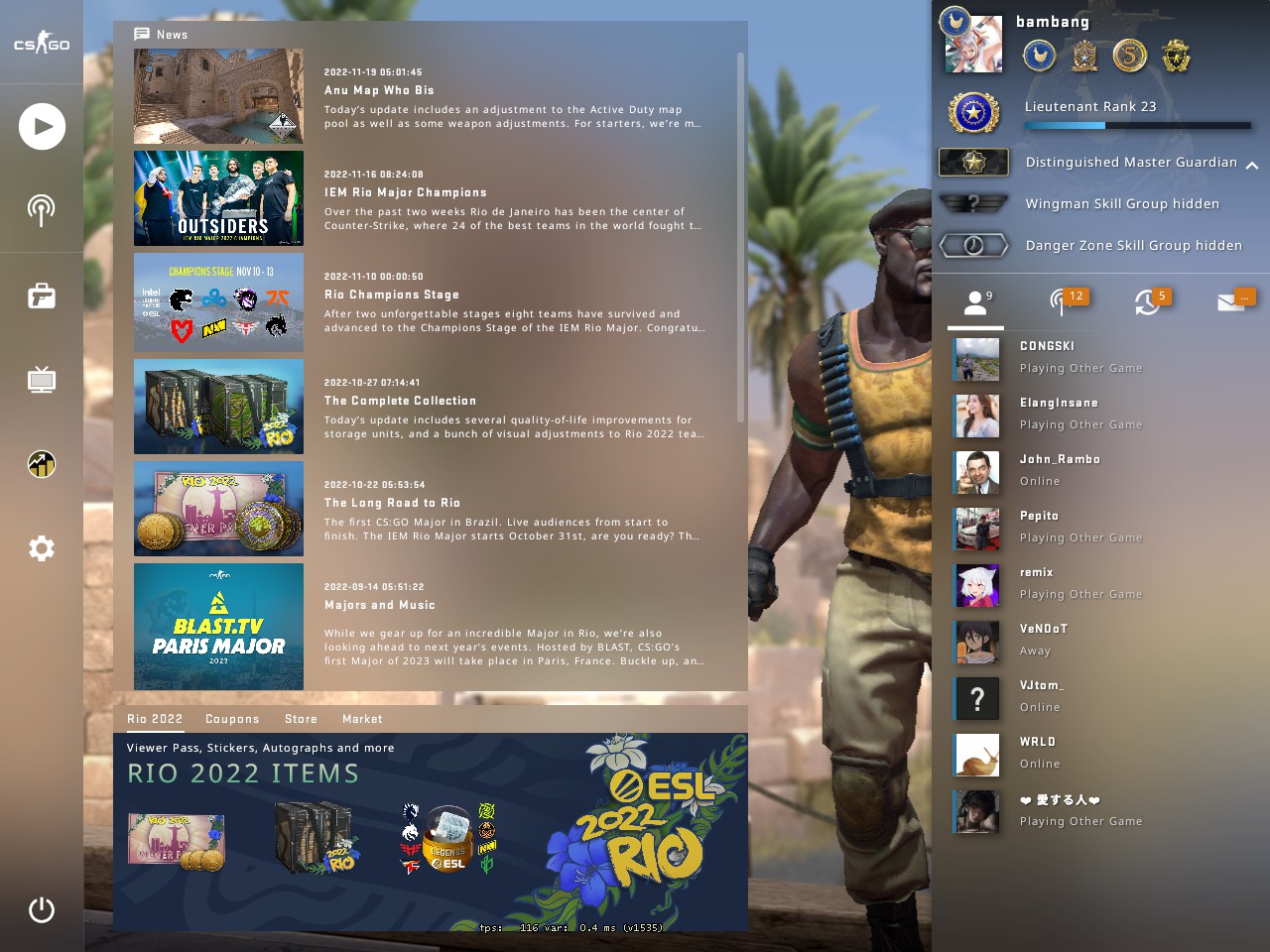
Task: Open the sidebar broadcast antenna icon
Action: click(x=42, y=210)
